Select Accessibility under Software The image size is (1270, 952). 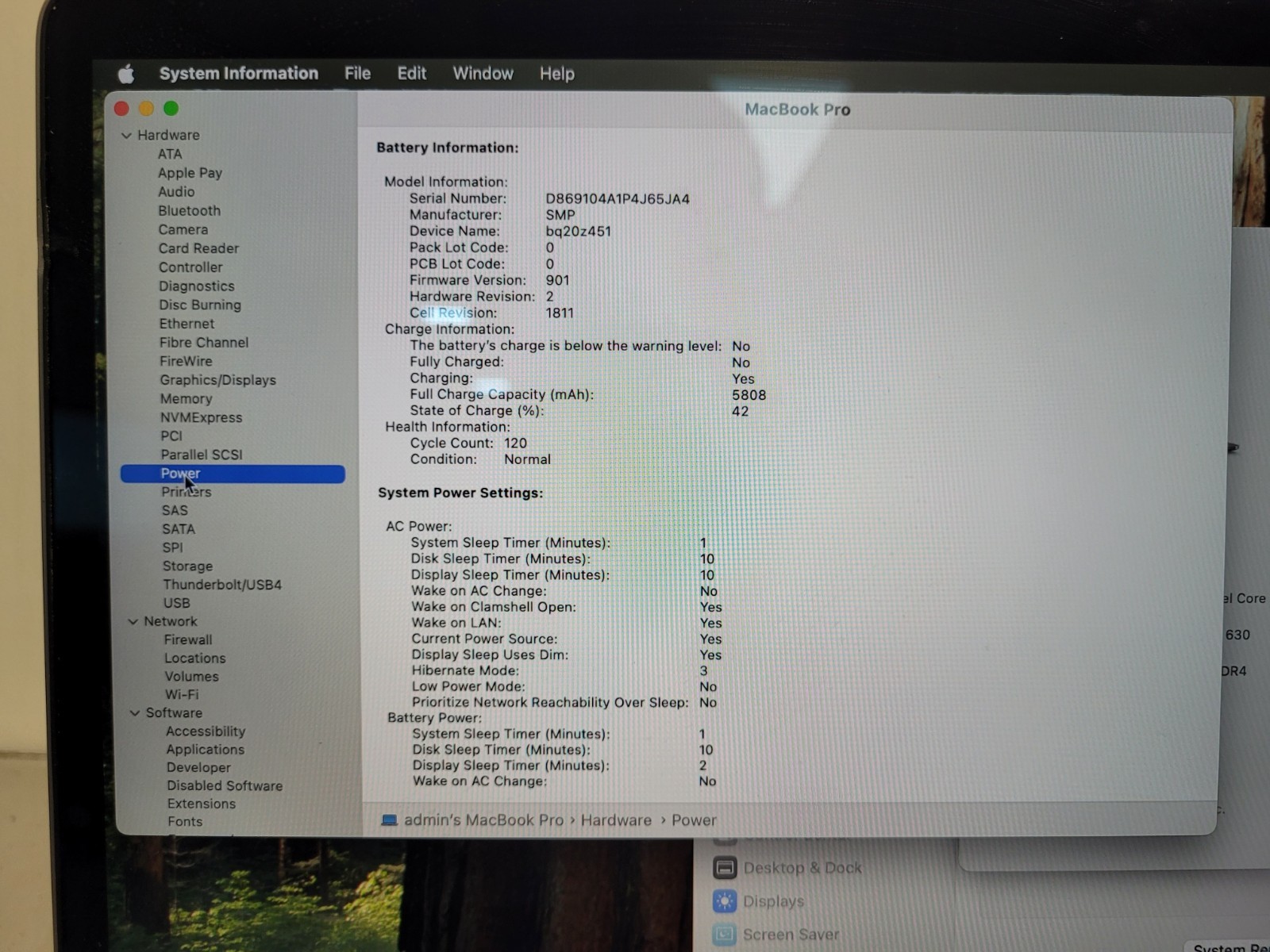tap(206, 732)
